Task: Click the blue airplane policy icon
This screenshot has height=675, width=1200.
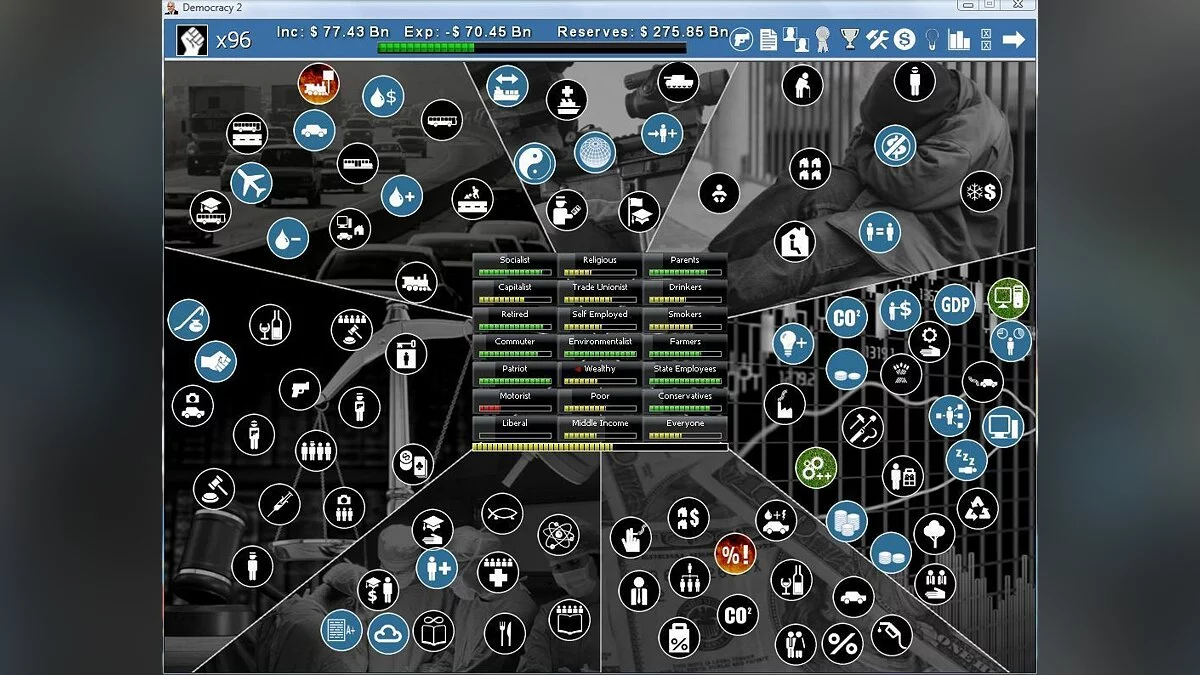Action: pos(251,182)
